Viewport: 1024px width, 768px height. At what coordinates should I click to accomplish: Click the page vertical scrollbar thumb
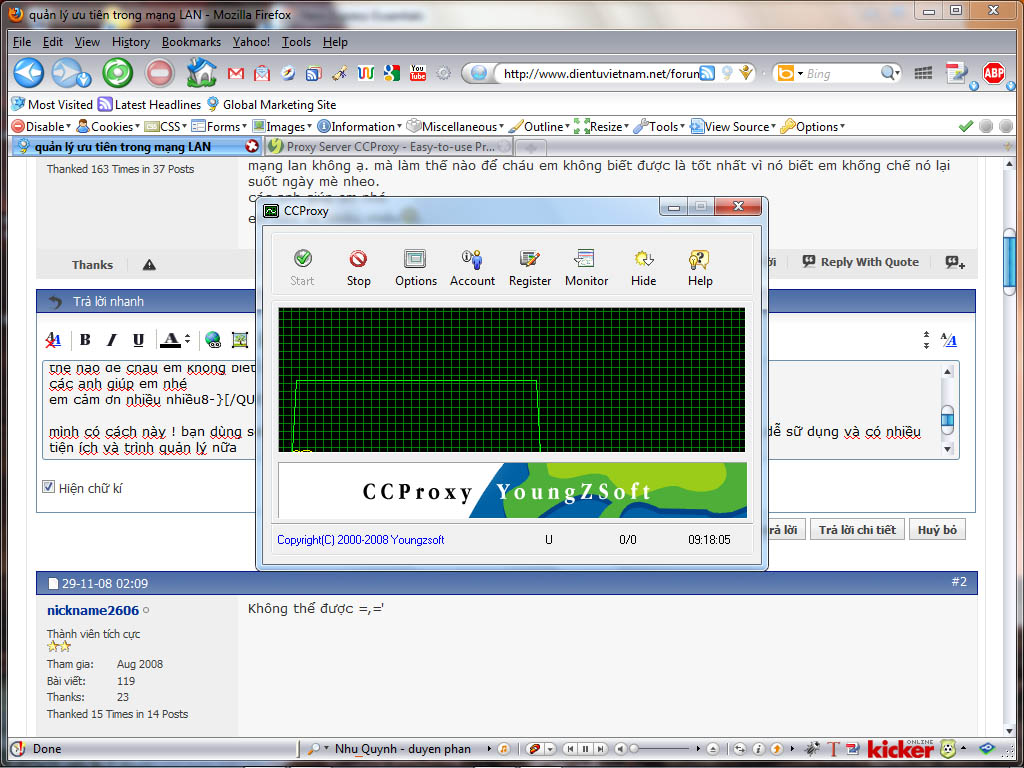[1009, 261]
